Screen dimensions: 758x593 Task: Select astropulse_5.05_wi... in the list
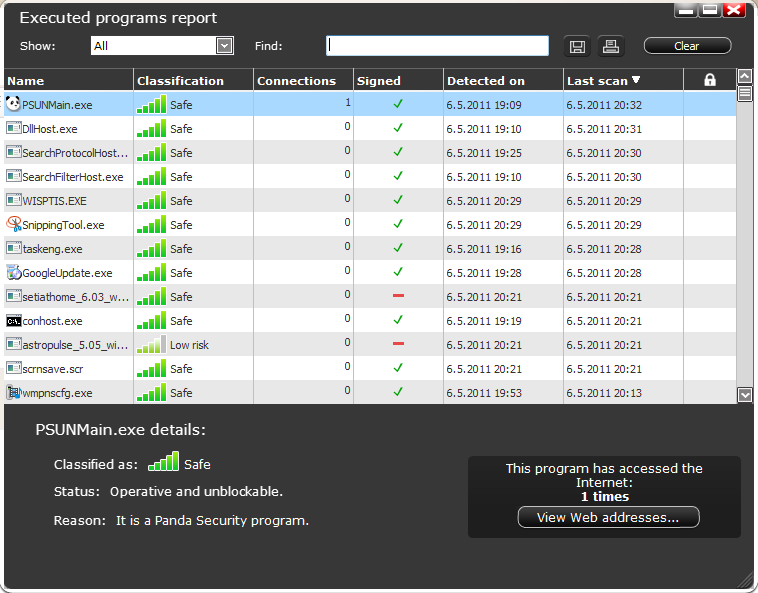coord(75,345)
